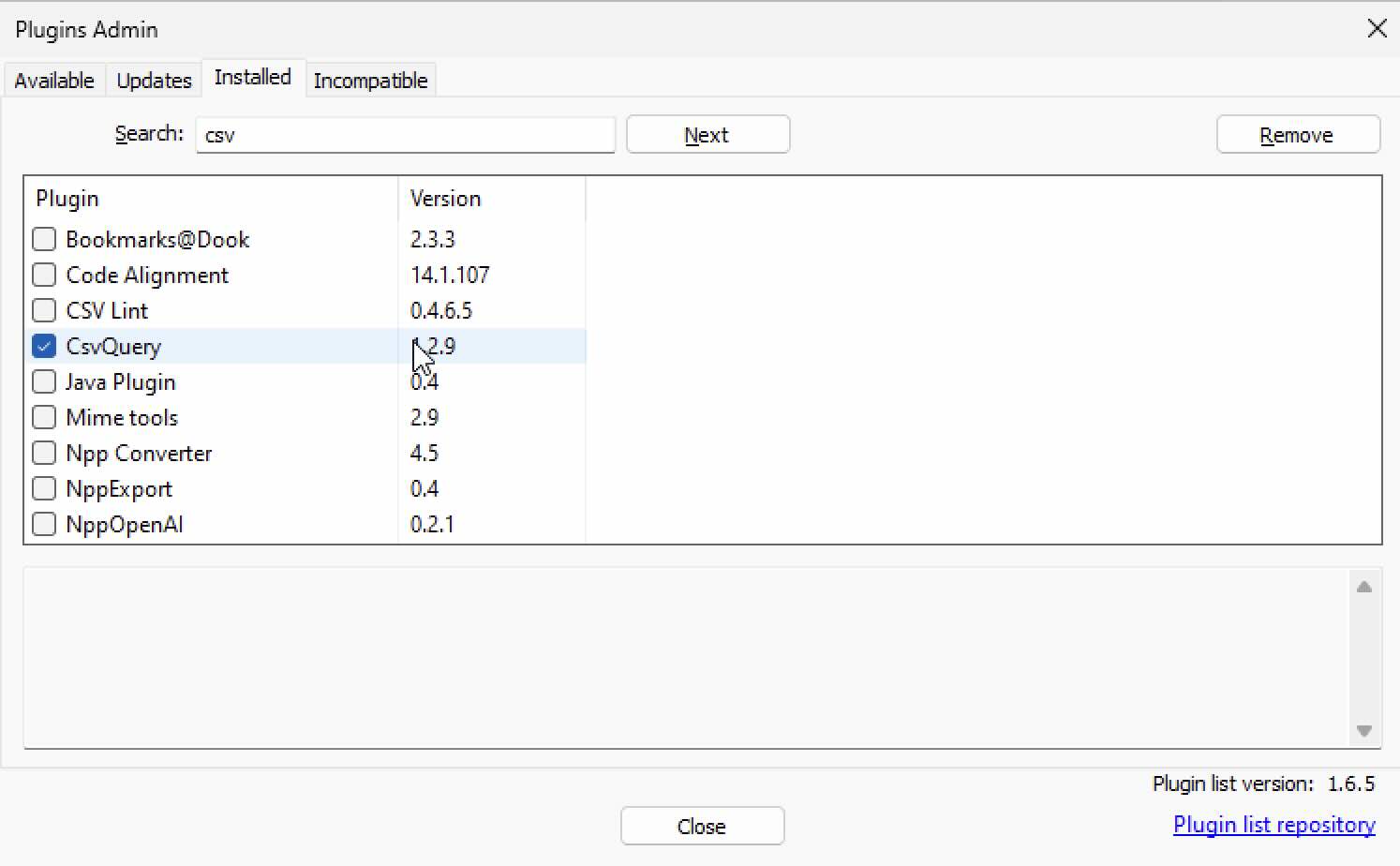Check the Mime tools plugin
The width and height of the screenshot is (1400, 866).
point(44,417)
